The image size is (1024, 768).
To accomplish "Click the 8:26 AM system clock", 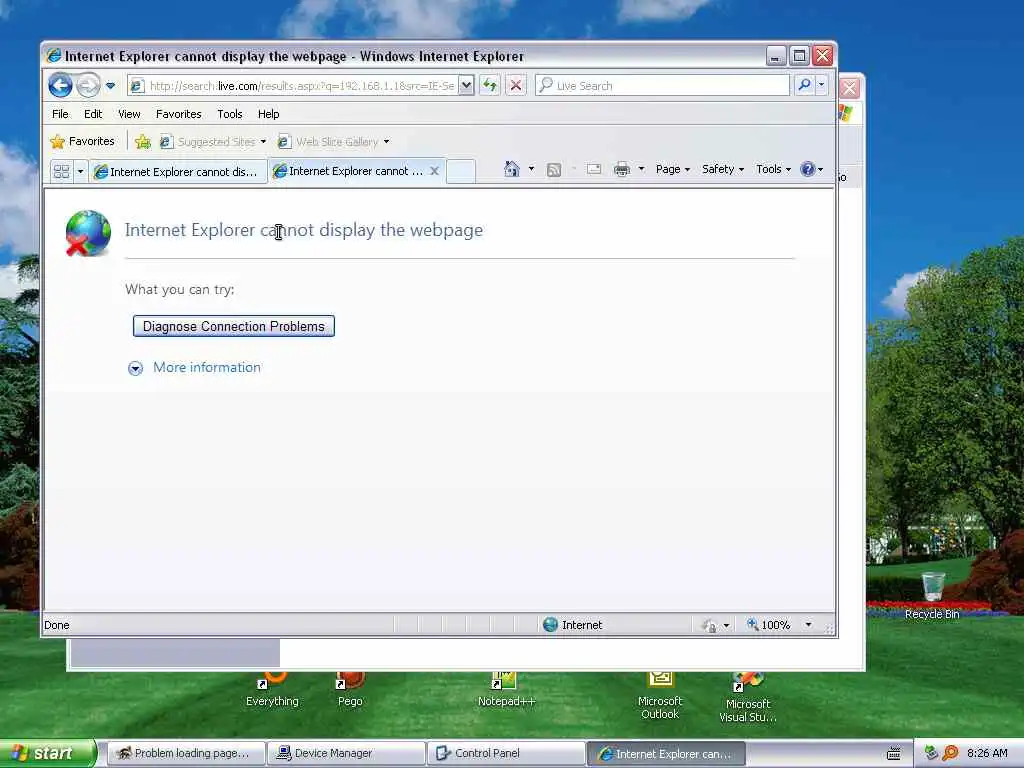I will point(987,753).
